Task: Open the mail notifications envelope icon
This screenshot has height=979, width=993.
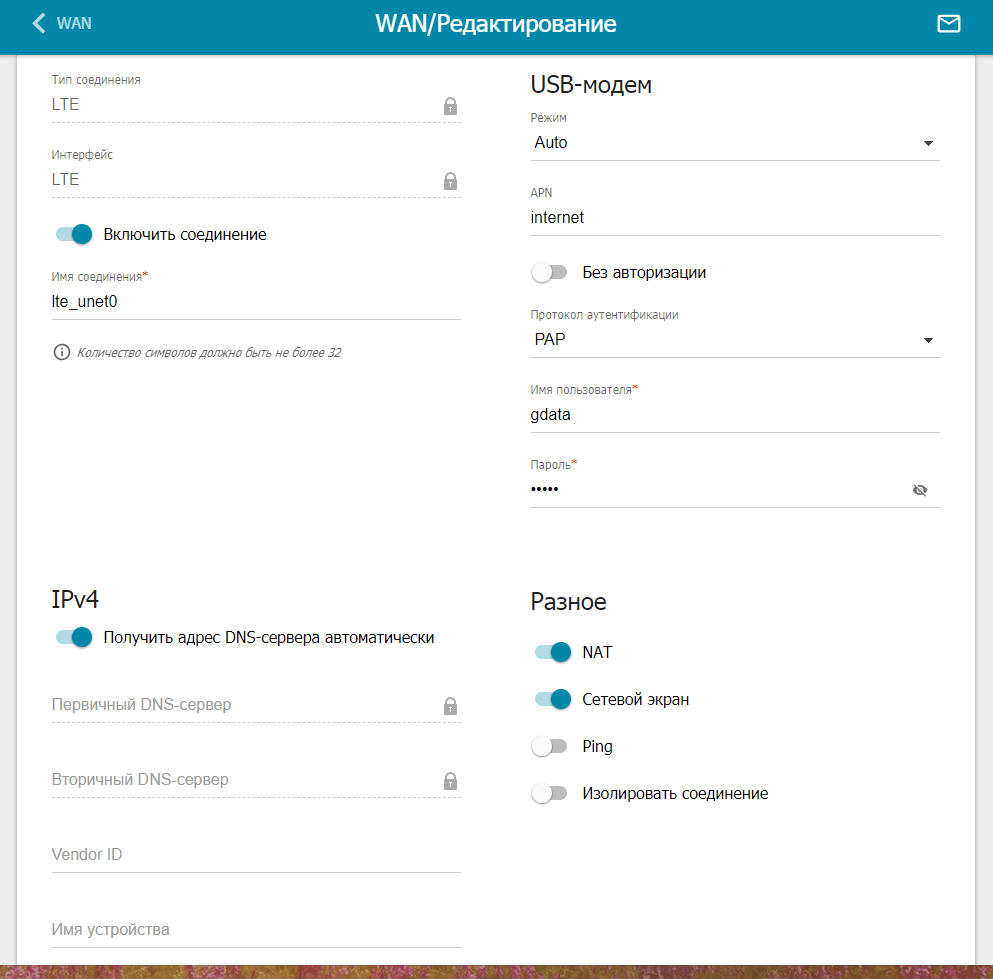Action: pyautogui.click(x=948, y=24)
